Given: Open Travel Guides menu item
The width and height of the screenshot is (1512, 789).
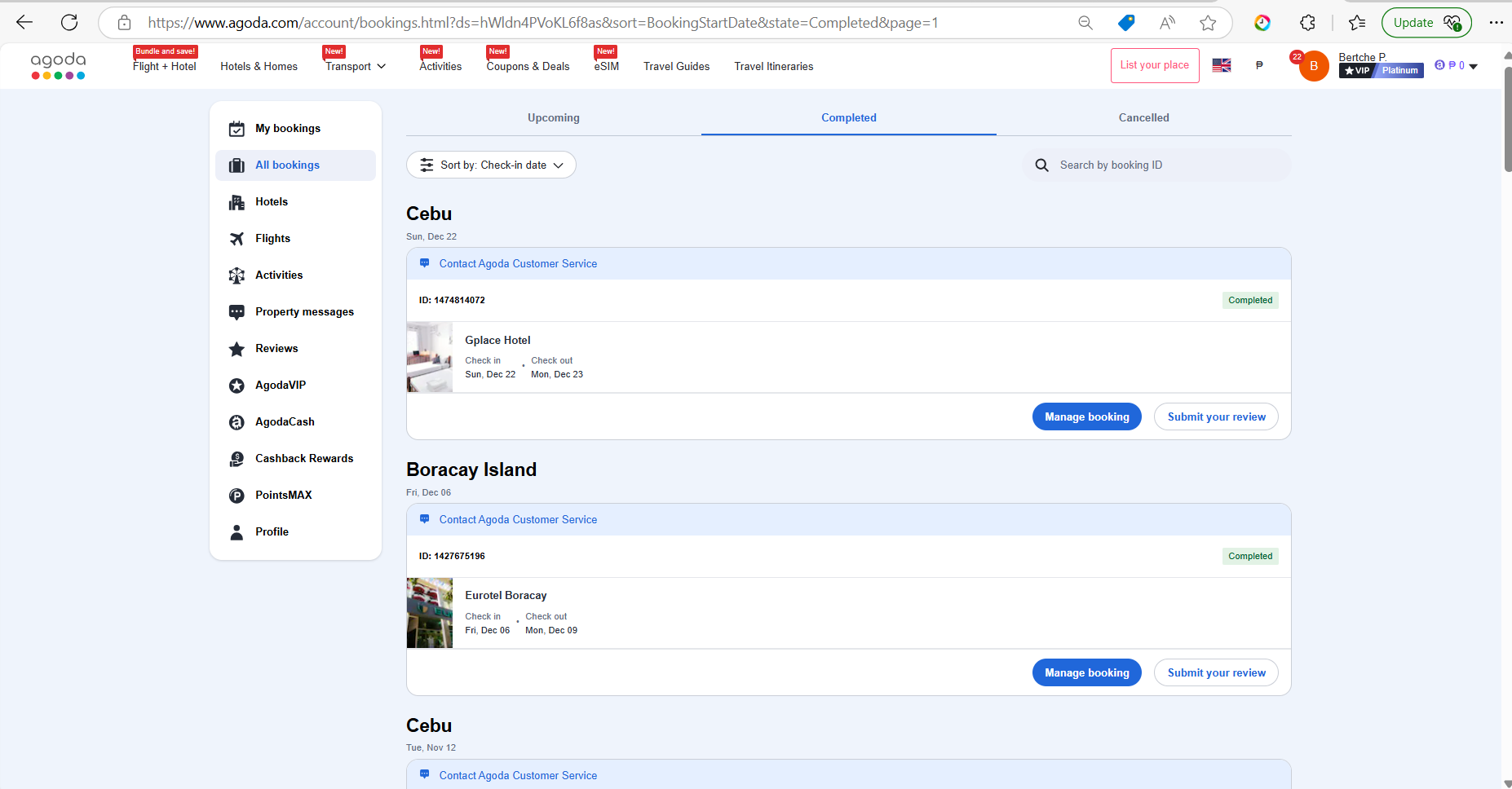Looking at the screenshot, I should [676, 66].
